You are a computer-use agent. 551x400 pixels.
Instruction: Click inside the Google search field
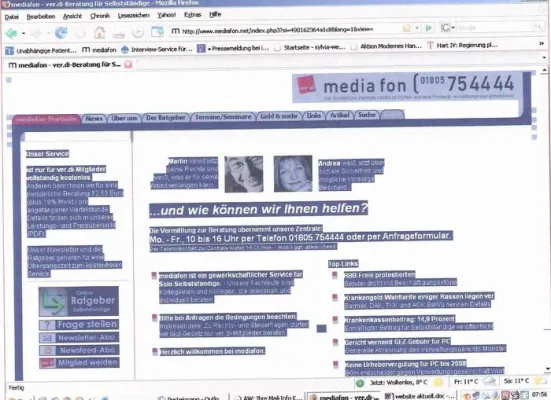[493, 27]
